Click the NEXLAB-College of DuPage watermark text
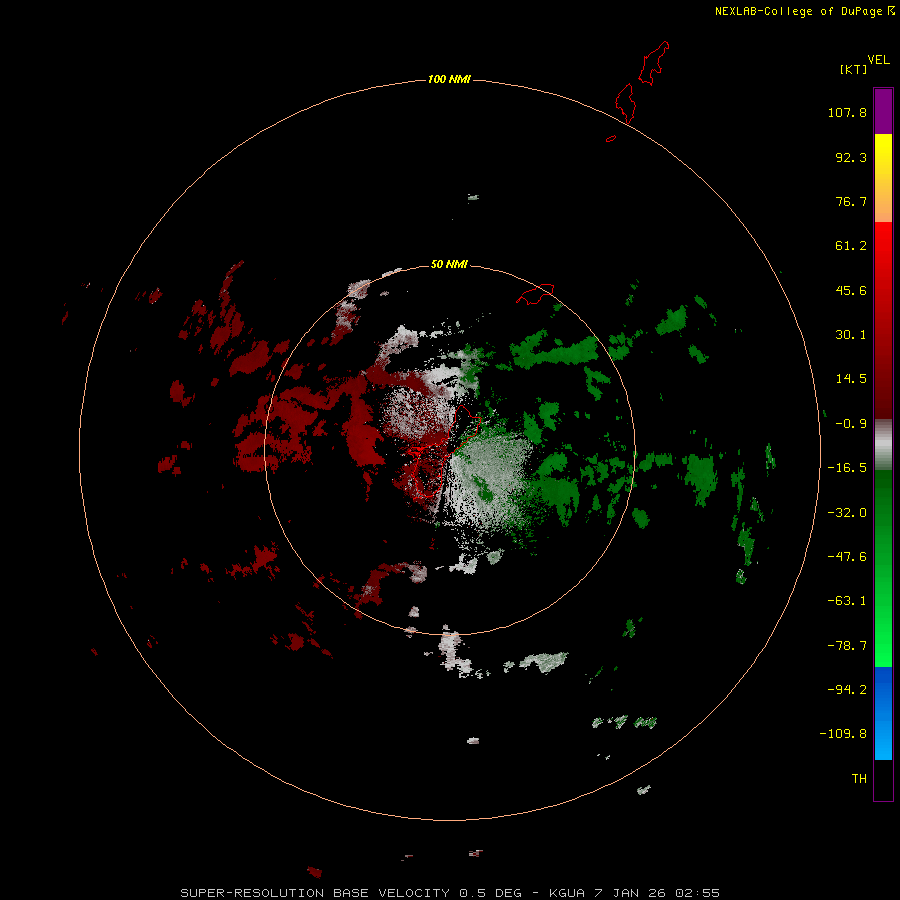The height and width of the screenshot is (900, 900). tap(805, 11)
